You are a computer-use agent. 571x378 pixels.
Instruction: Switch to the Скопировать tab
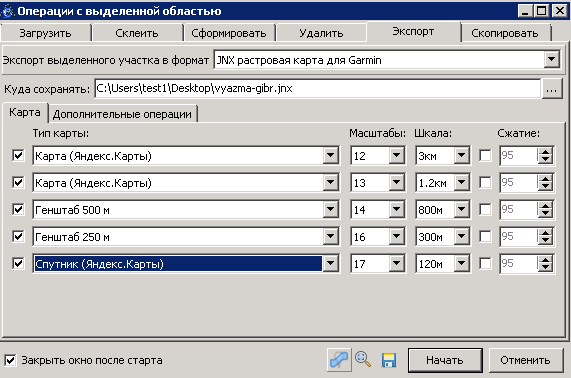pos(505,33)
